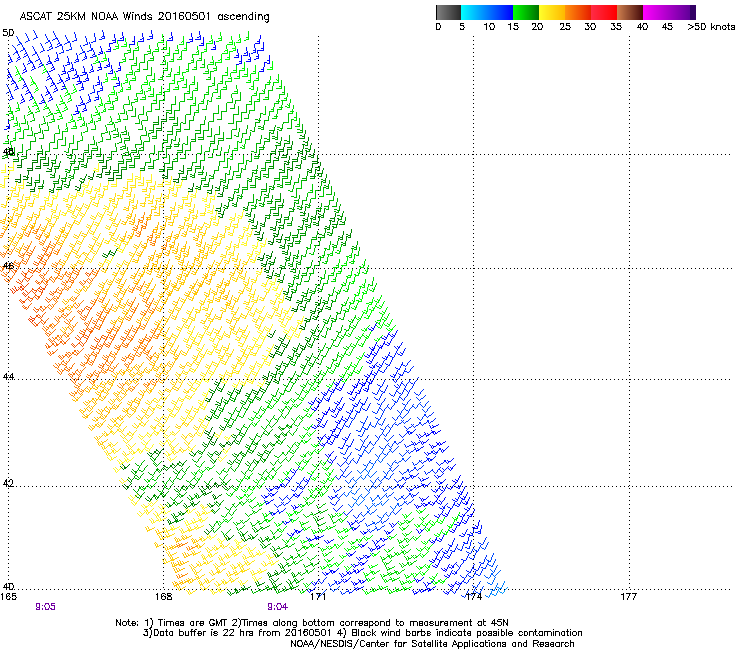Click the purple time stamp '9:05'
The height and width of the screenshot is (650, 740).
pyautogui.click(x=45, y=607)
